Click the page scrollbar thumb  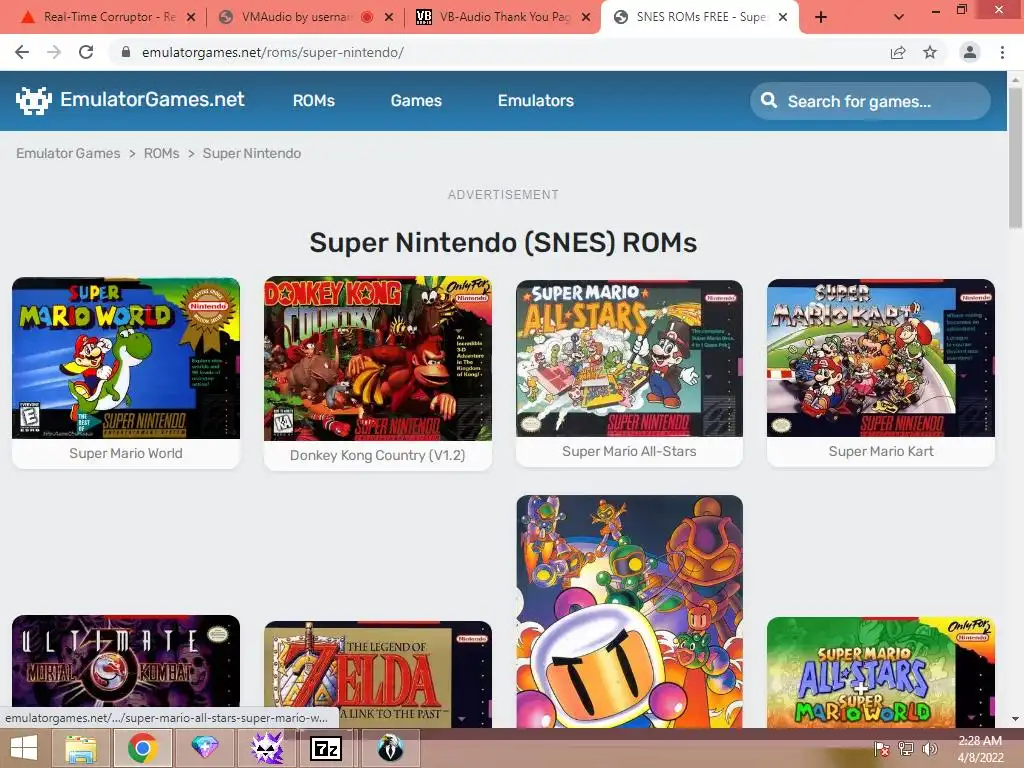tap(1015, 157)
